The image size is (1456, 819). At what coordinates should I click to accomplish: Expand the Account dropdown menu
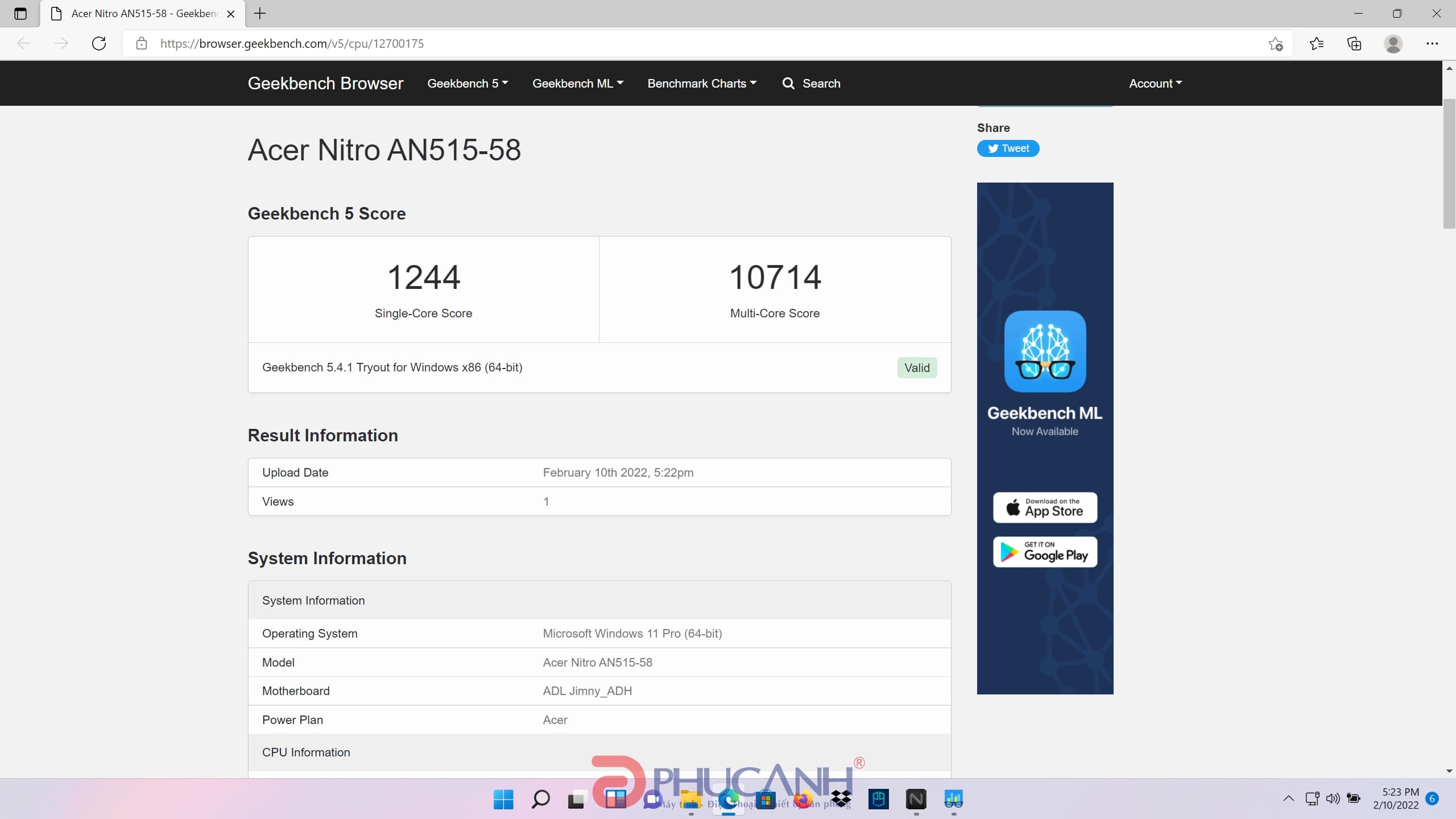tap(1155, 83)
